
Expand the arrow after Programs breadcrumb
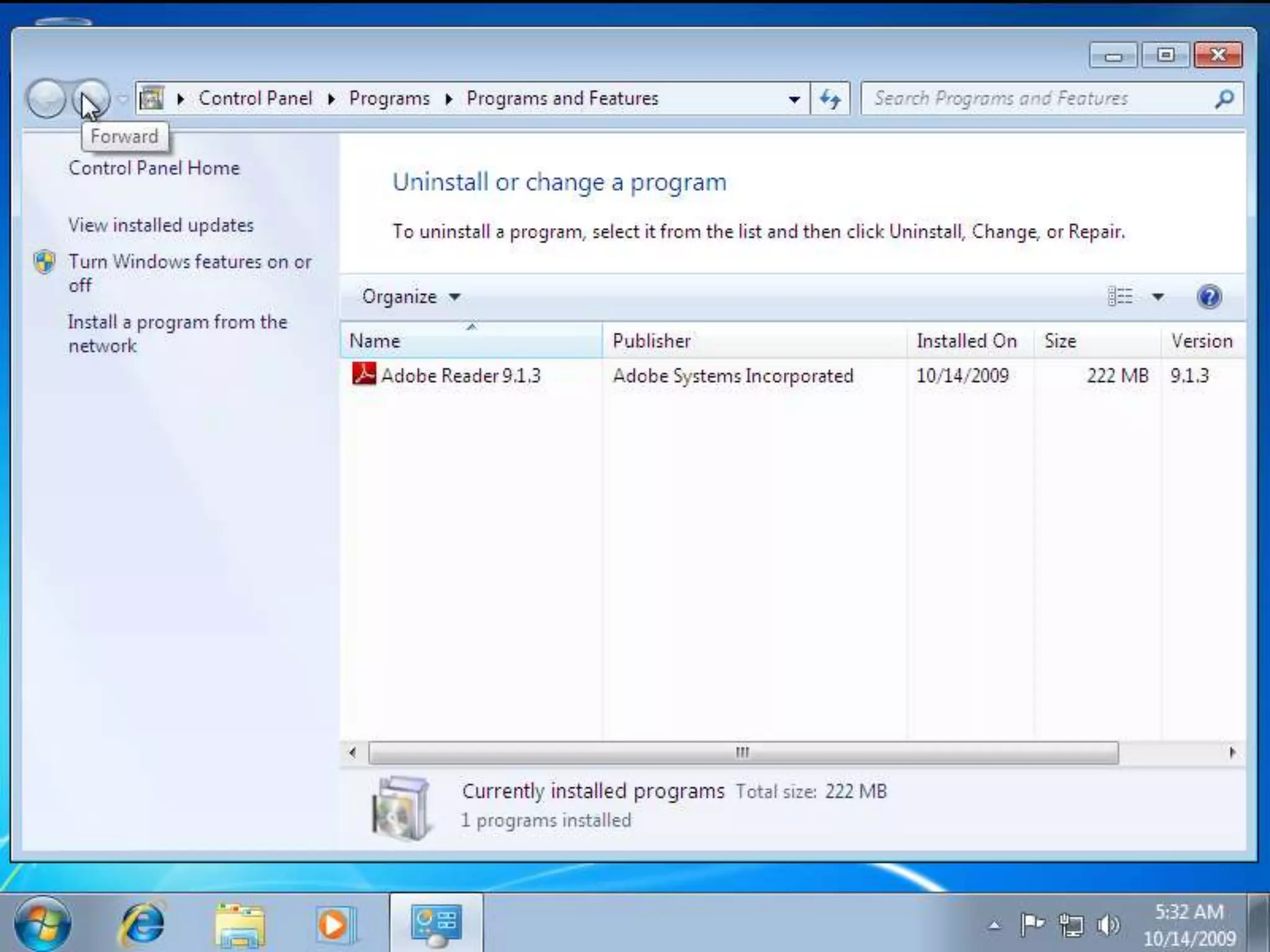[449, 99]
